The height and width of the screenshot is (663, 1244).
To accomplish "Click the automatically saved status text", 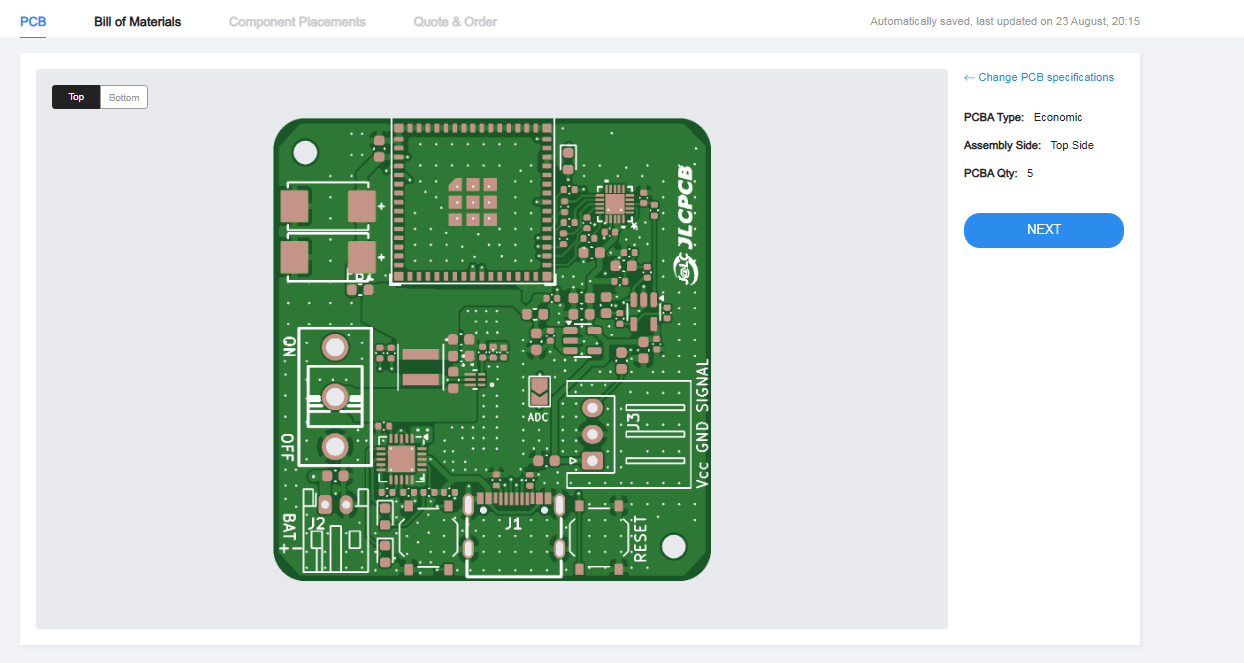I will click(1005, 21).
